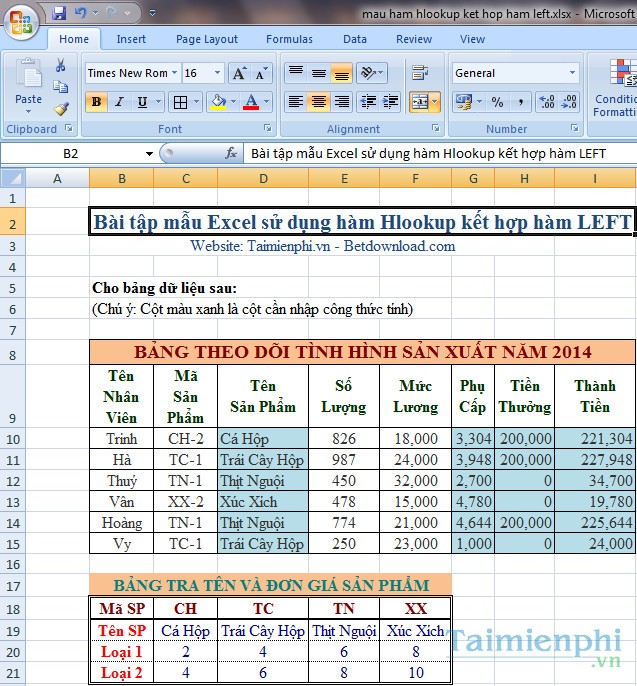637x686 pixels.
Task: Align text left
Action: 296,102
